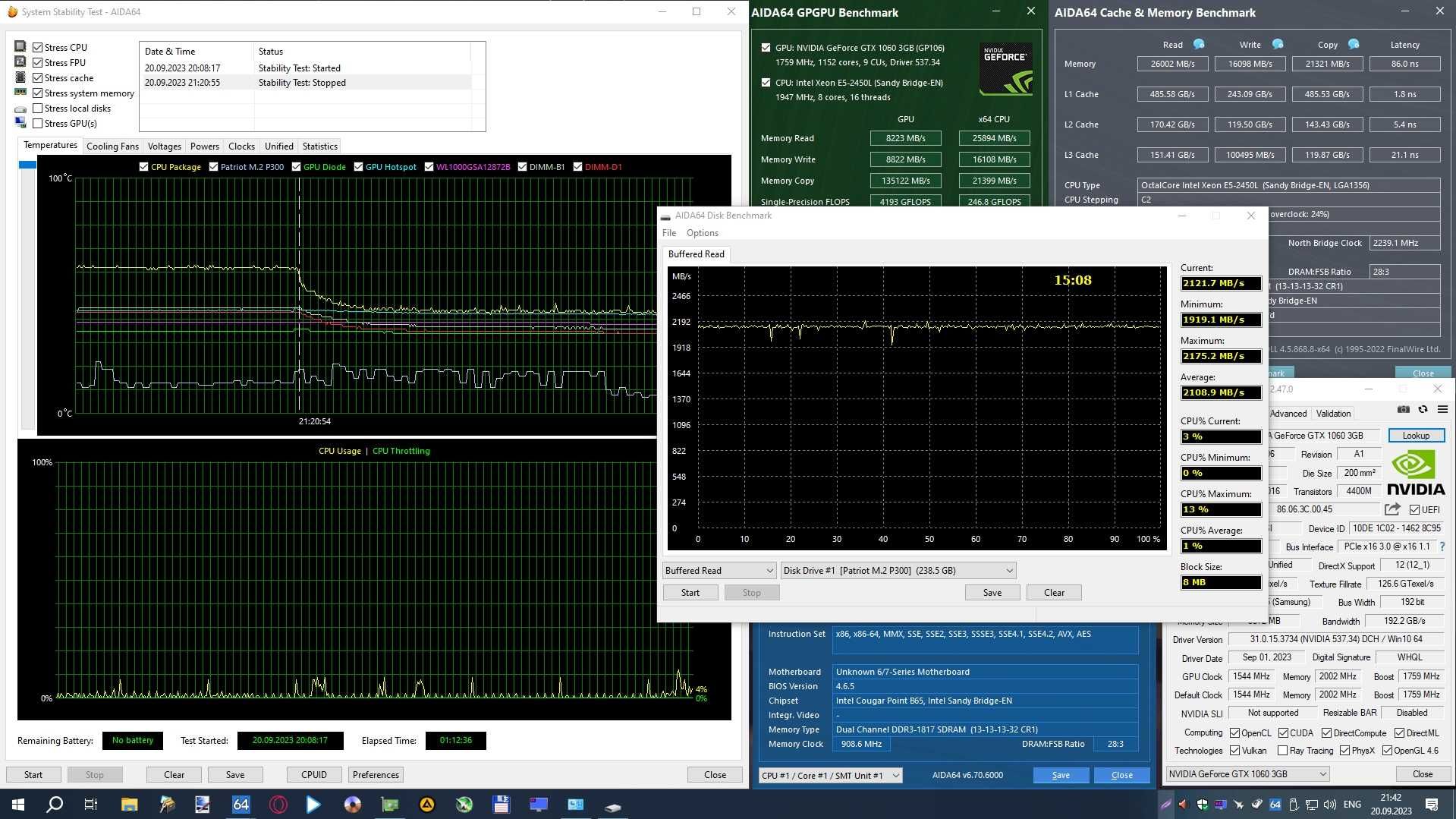The width and height of the screenshot is (1456, 819).
Task: Open NVIDIA GeForce GTX 1060 3GB dropdown in GPU-Z
Action: 1247,773
